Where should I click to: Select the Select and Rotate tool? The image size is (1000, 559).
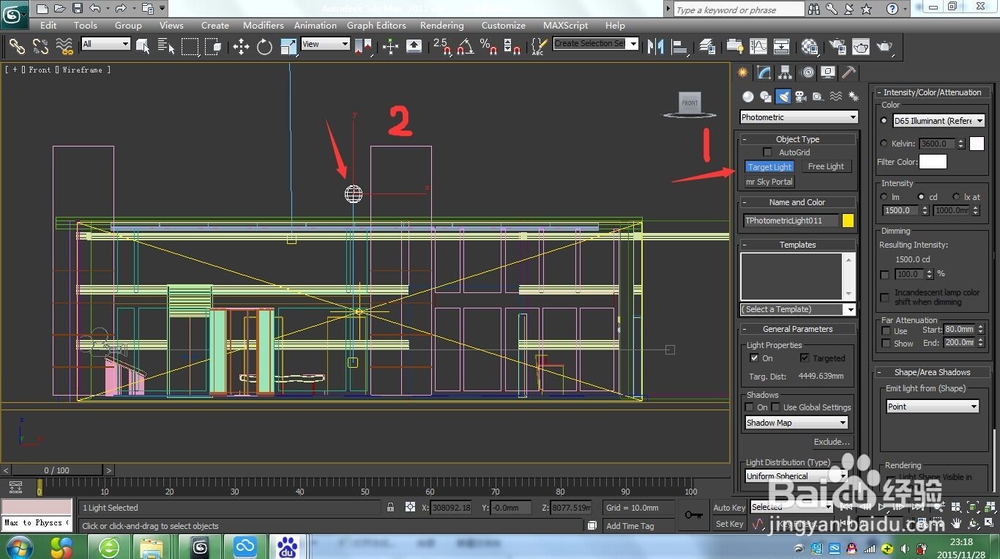point(264,47)
